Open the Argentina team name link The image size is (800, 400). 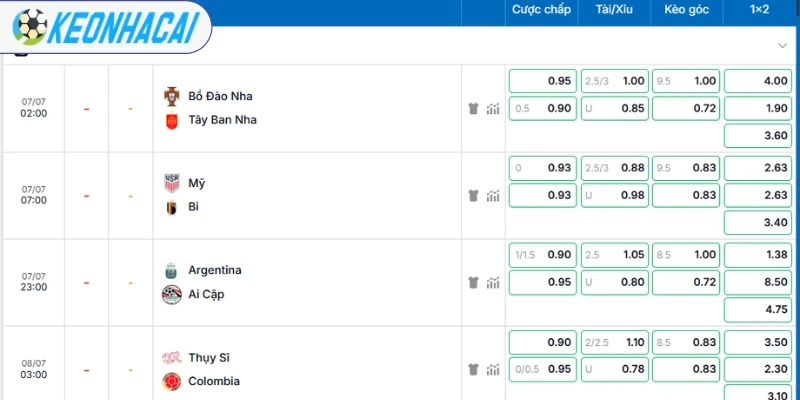[x=215, y=270]
